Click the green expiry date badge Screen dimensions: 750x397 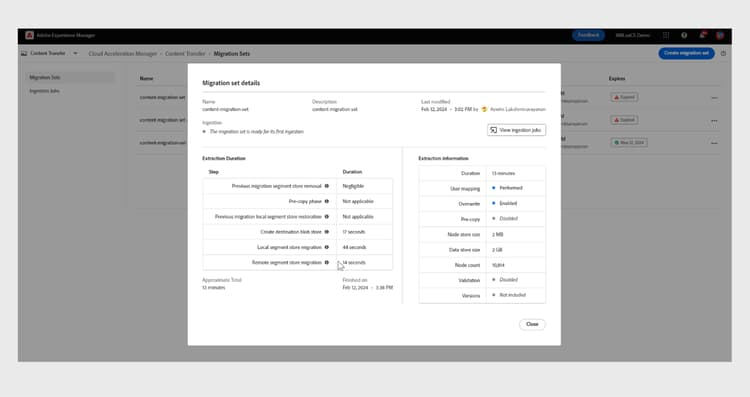pyautogui.click(x=629, y=143)
